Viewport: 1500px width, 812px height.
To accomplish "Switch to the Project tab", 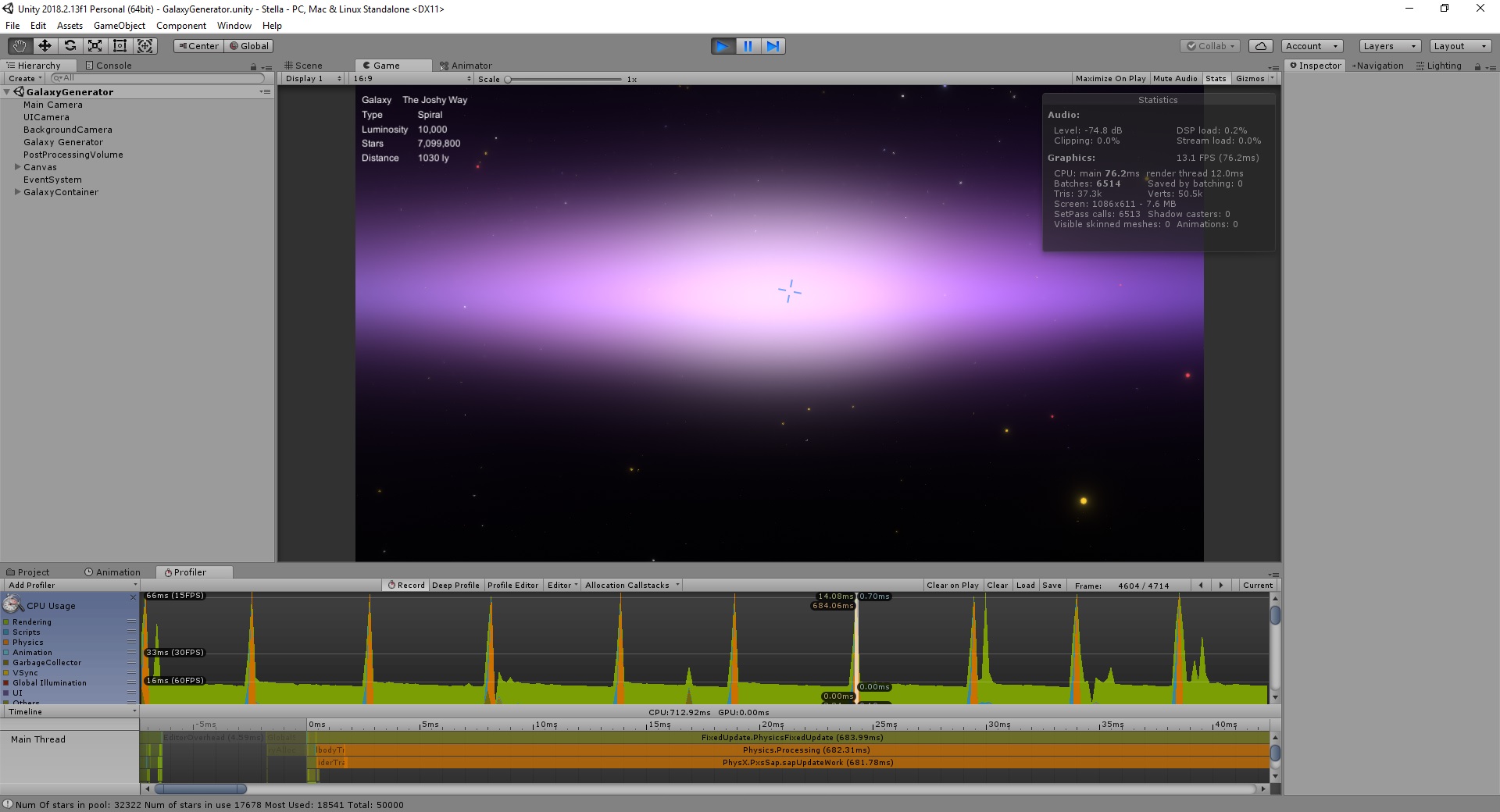I will [x=28, y=572].
